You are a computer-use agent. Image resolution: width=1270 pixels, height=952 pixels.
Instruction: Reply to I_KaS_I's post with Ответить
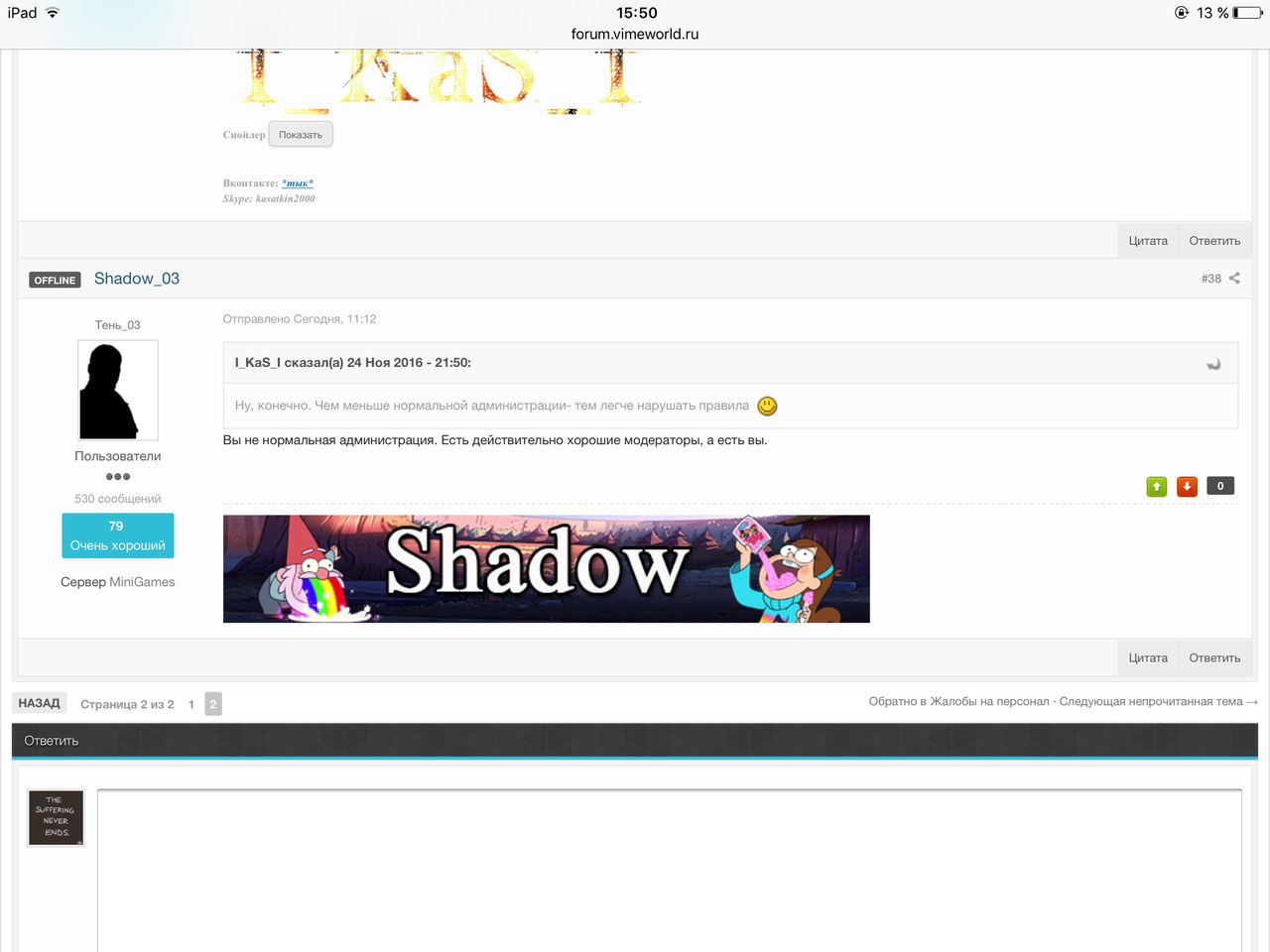click(x=1214, y=241)
